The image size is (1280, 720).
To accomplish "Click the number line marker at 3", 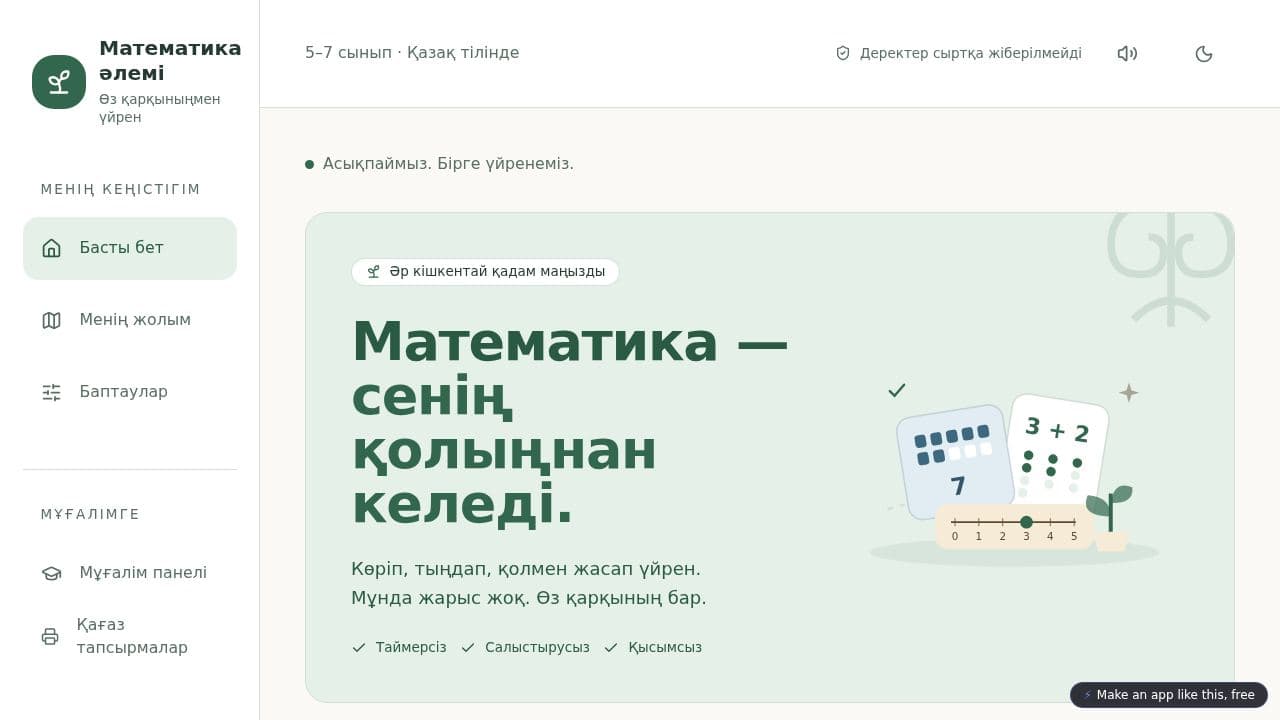I will [1026, 522].
